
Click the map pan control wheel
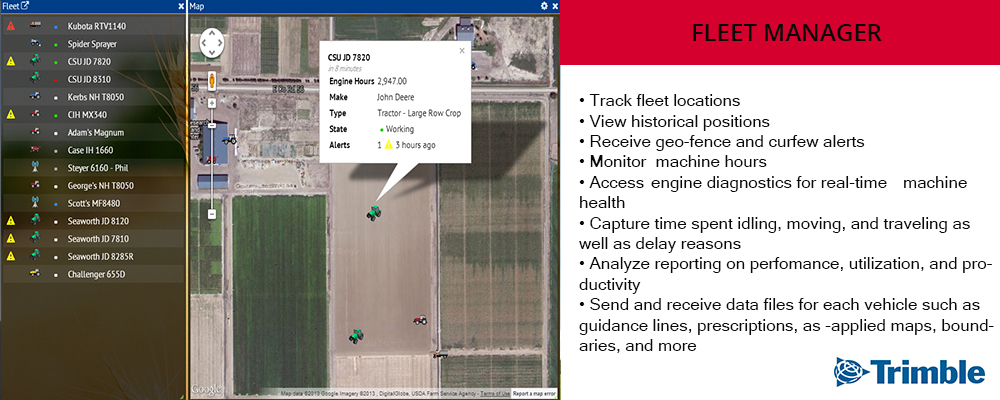click(x=213, y=42)
